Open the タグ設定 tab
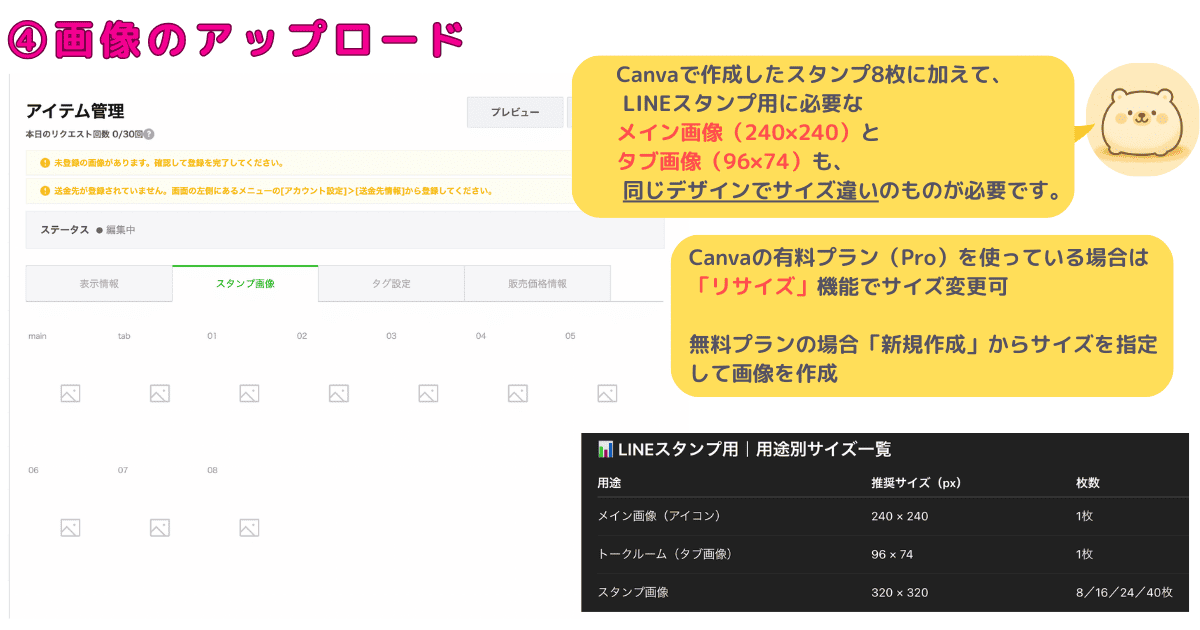The height and width of the screenshot is (630, 1200). click(391, 284)
